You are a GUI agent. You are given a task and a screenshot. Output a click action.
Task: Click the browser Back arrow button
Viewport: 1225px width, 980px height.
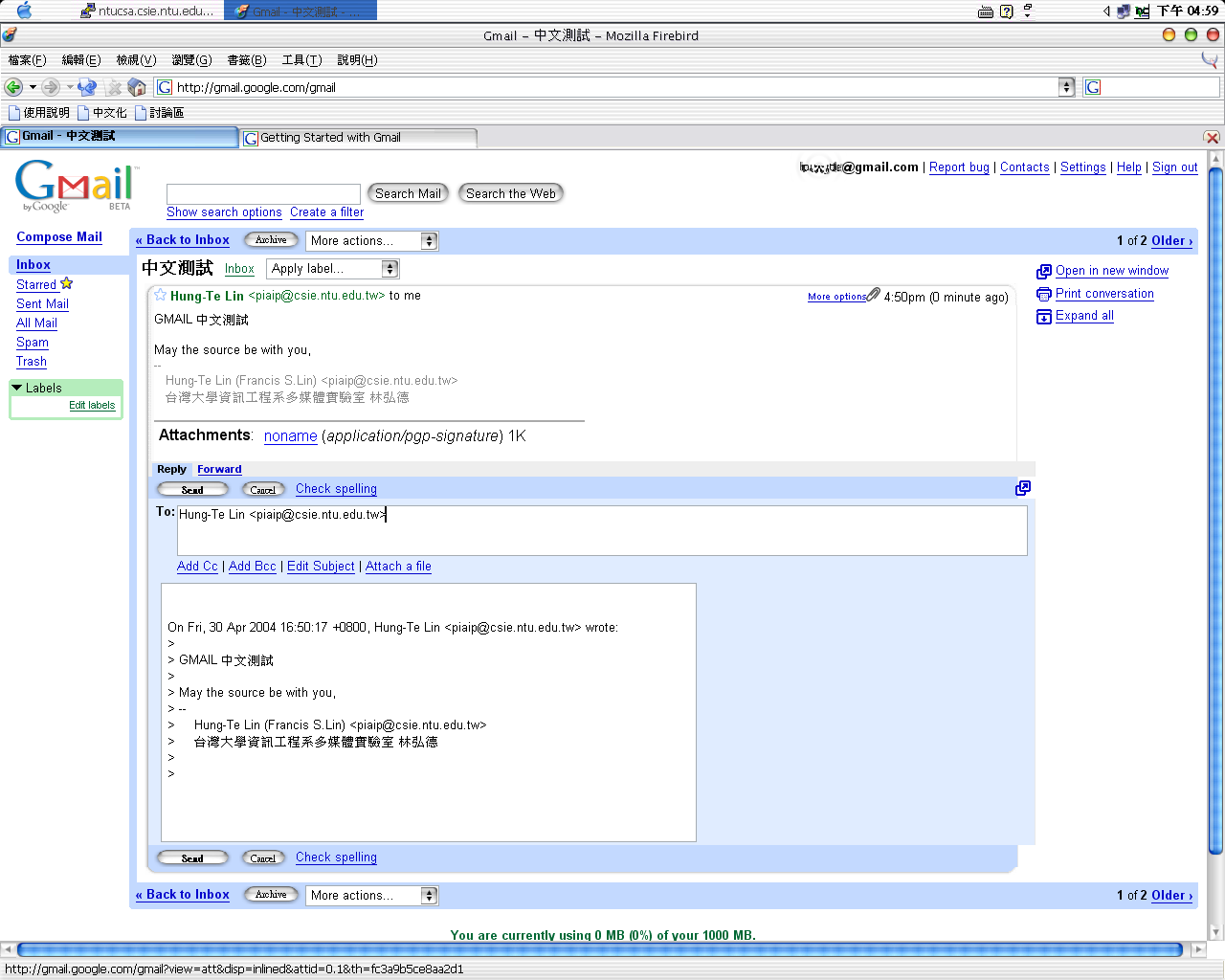tap(13, 87)
